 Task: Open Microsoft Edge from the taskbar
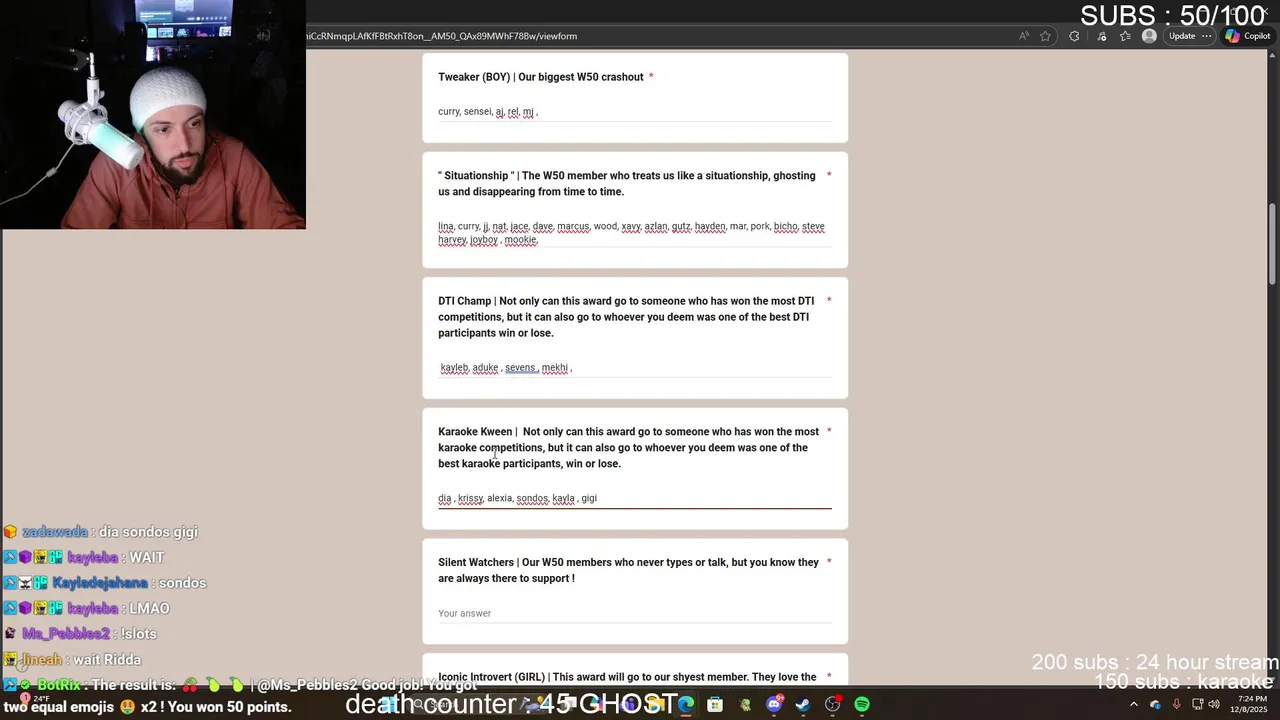tap(686, 705)
